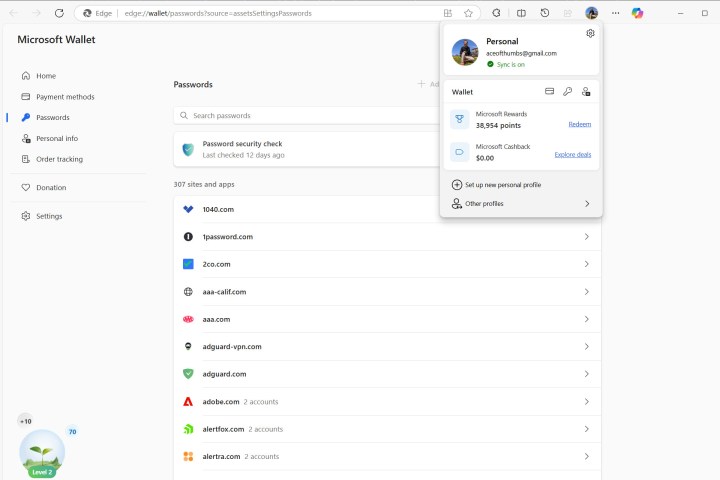The width and height of the screenshot is (720, 480).
Task: Click the personal info icon in Wallet popup
Action: coord(585,91)
